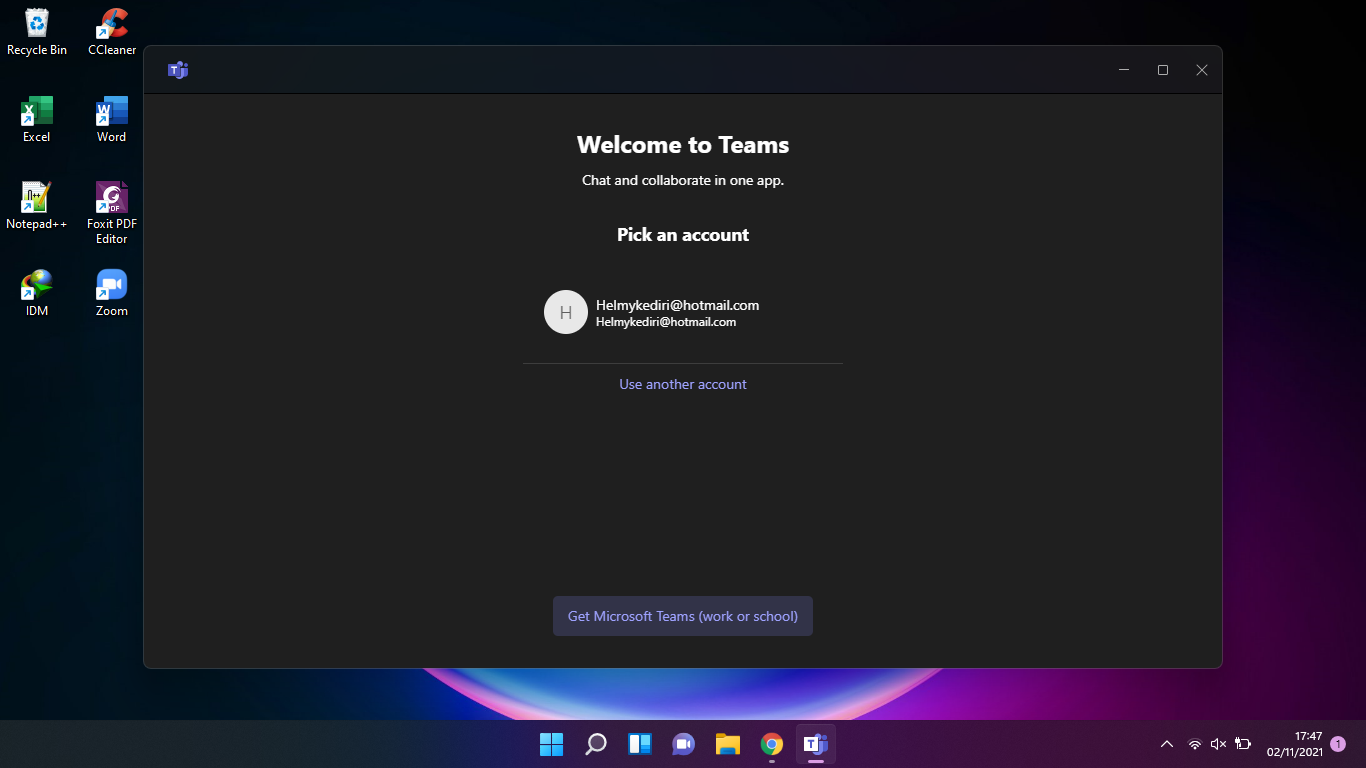Image resolution: width=1366 pixels, height=768 pixels.
Task: Select the Helmykediri@hotmail.com account
Action: tap(683, 312)
